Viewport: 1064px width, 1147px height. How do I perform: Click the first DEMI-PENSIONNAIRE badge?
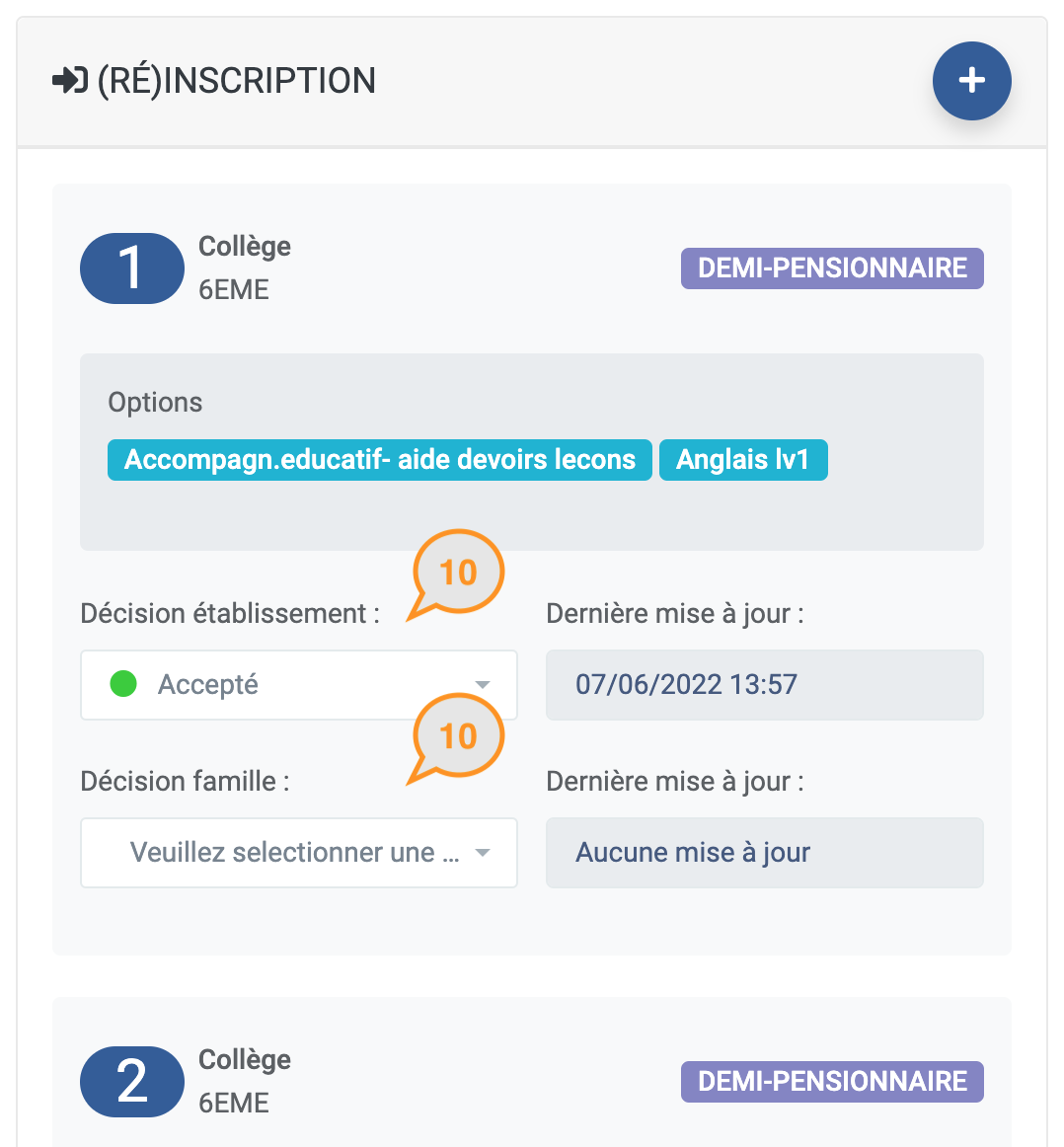pyautogui.click(x=832, y=268)
